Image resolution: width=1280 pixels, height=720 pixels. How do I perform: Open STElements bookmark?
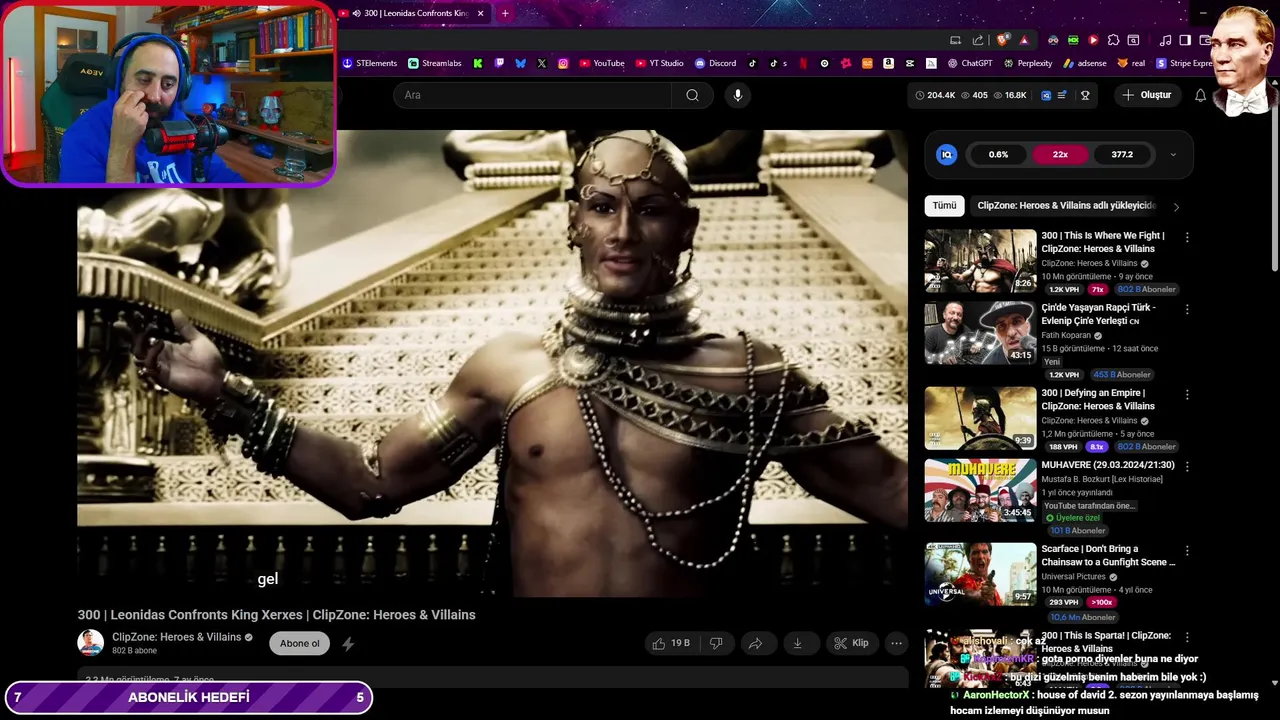click(370, 63)
